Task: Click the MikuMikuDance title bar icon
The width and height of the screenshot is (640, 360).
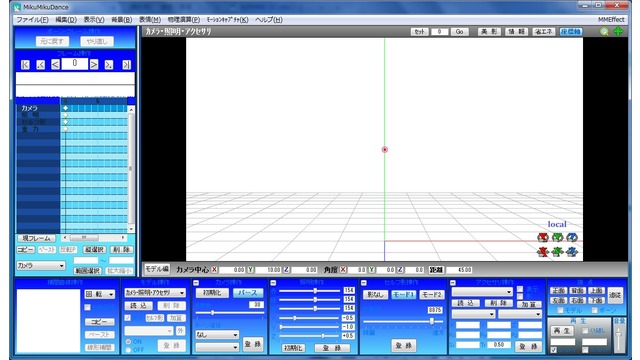Action: tap(17, 7)
